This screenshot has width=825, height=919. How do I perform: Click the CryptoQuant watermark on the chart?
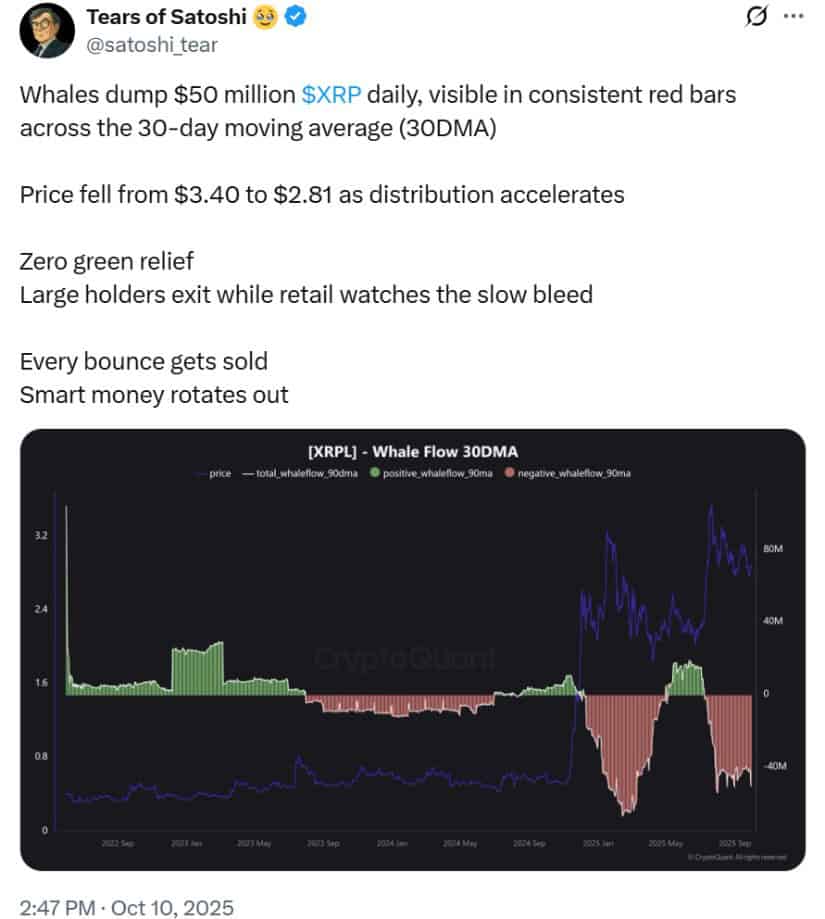click(x=405, y=659)
